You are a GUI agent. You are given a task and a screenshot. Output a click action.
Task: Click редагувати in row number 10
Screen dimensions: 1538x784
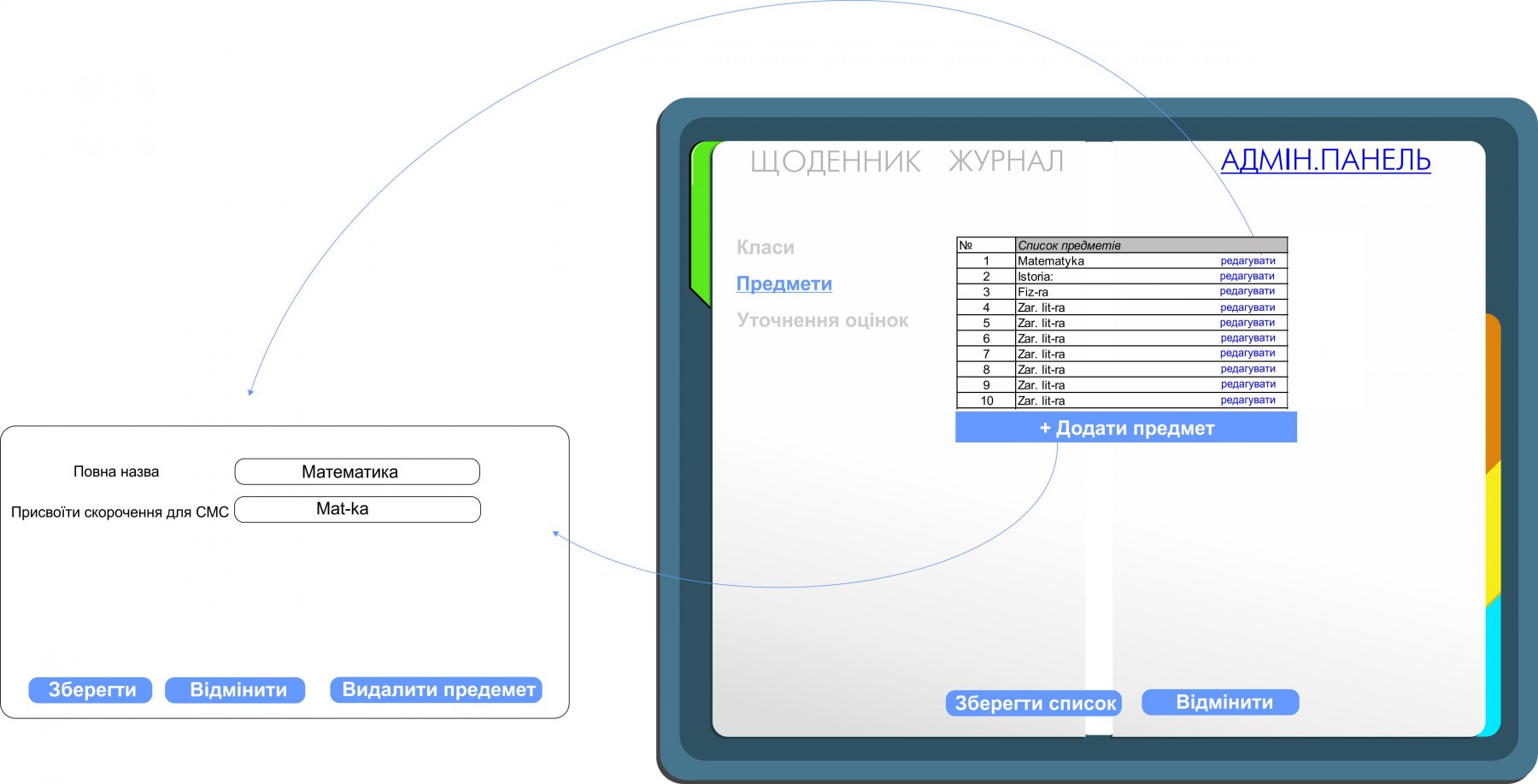click(x=1247, y=401)
